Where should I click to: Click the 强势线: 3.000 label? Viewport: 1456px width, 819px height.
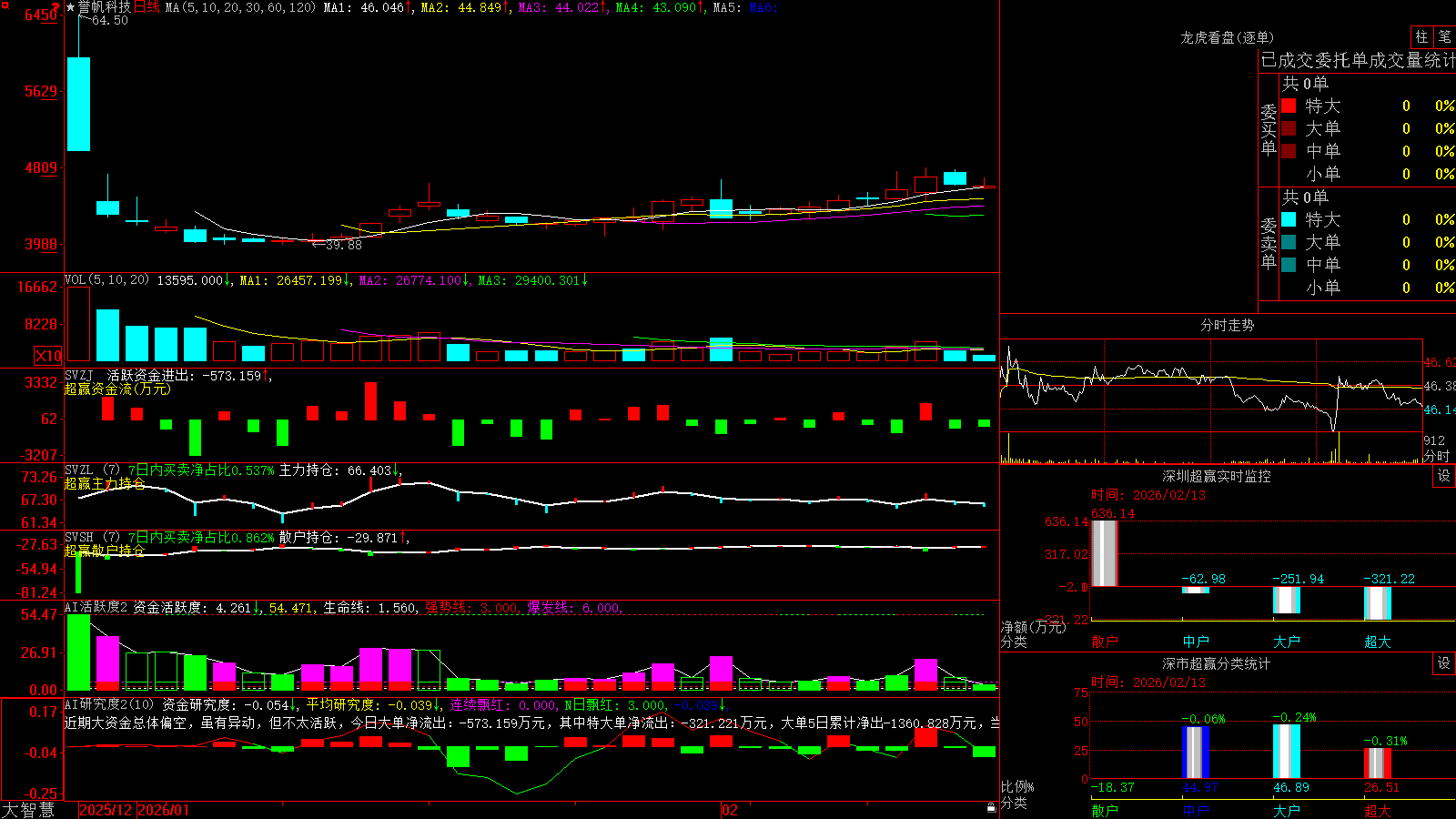pos(471,608)
